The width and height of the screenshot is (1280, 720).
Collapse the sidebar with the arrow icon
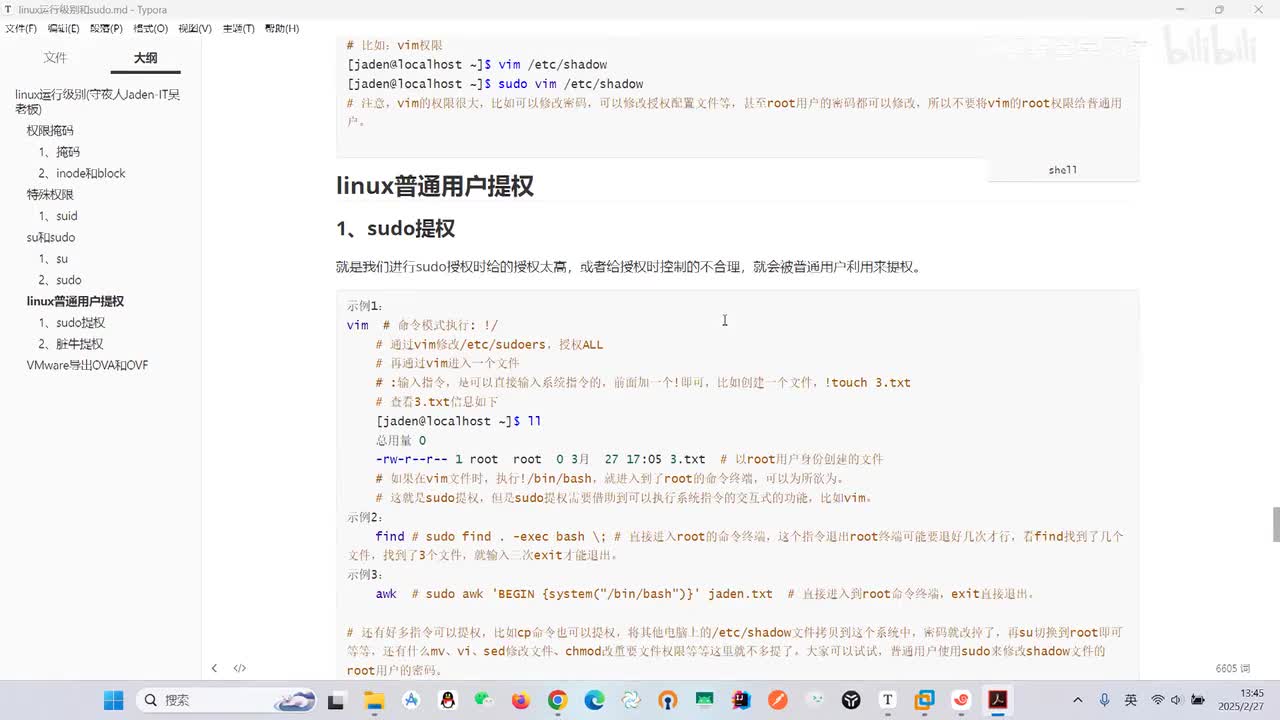click(213, 668)
